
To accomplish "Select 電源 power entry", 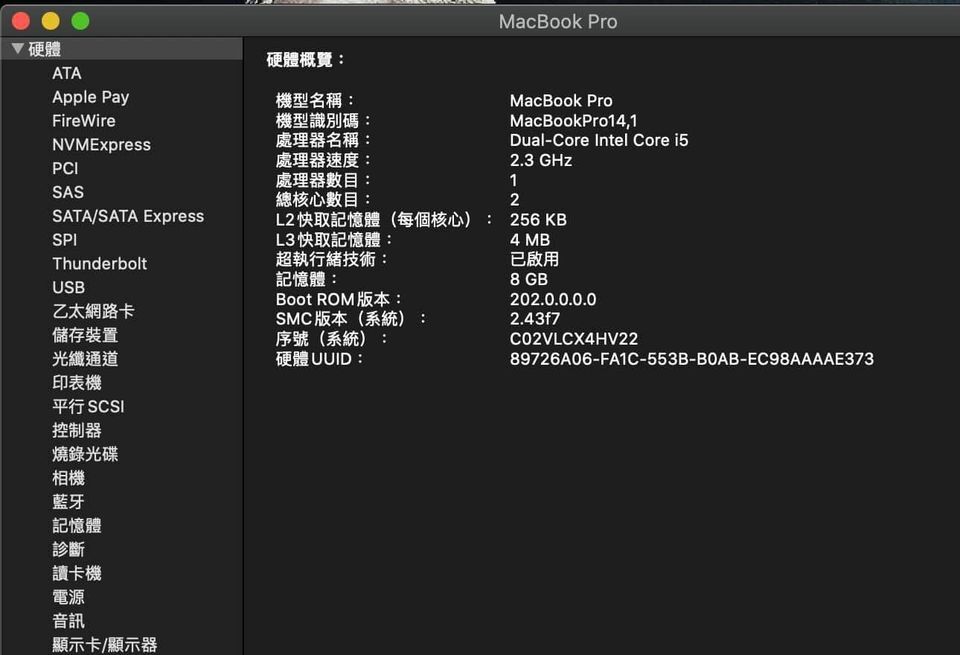I will pos(69,597).
